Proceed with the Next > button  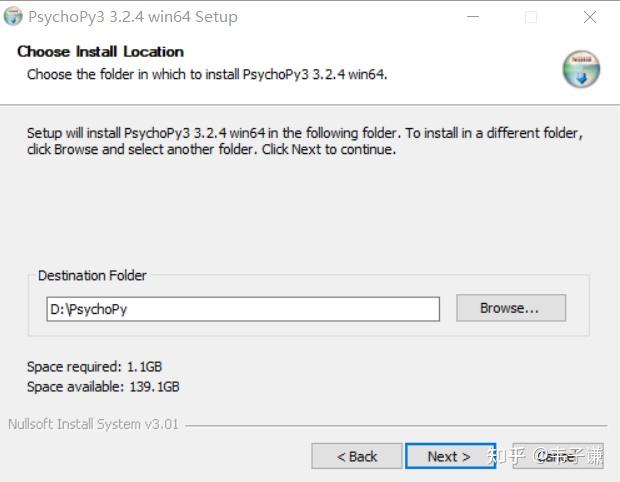[449, 456]
